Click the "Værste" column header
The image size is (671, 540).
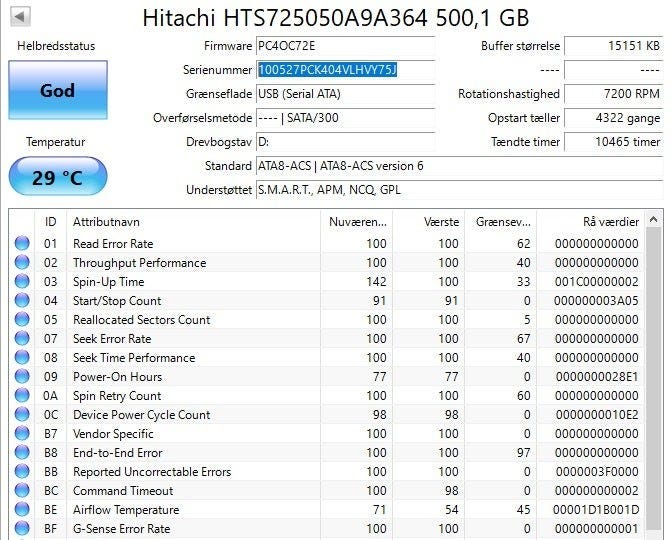pos(430,221)
